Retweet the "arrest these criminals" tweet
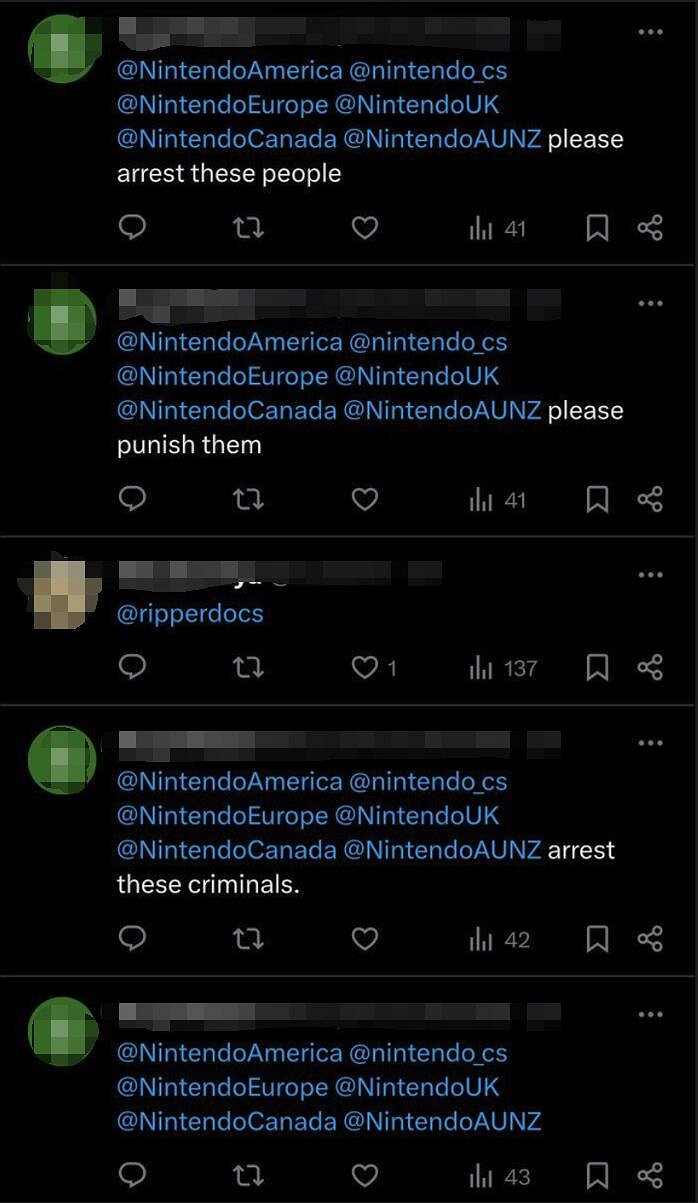 [x=248, y=939]
